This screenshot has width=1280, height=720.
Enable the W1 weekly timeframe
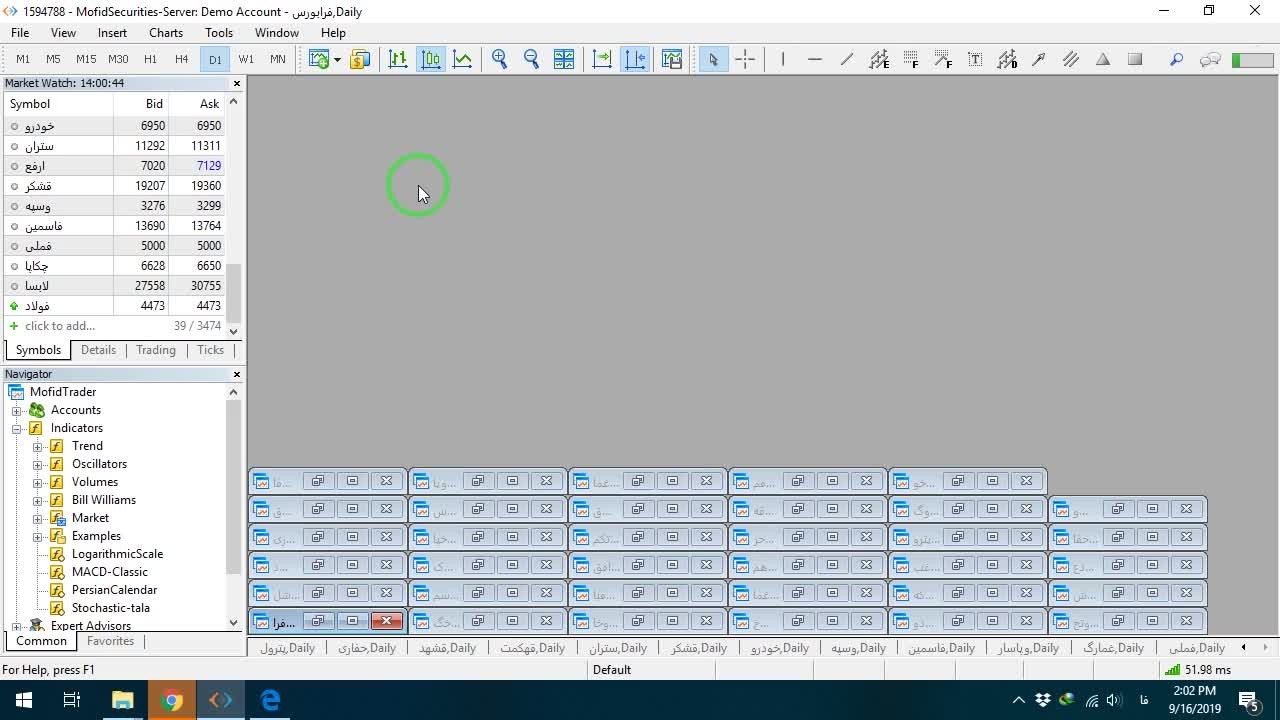[246, 59]
